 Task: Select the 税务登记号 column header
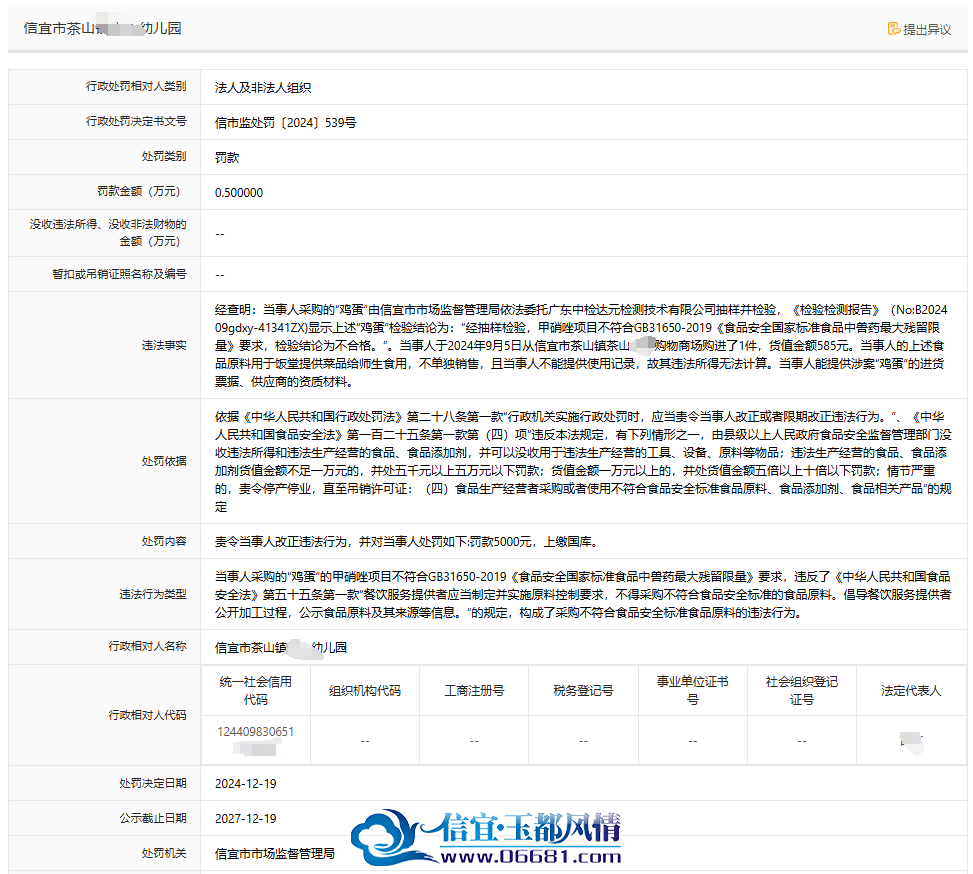tap(583, 690)
